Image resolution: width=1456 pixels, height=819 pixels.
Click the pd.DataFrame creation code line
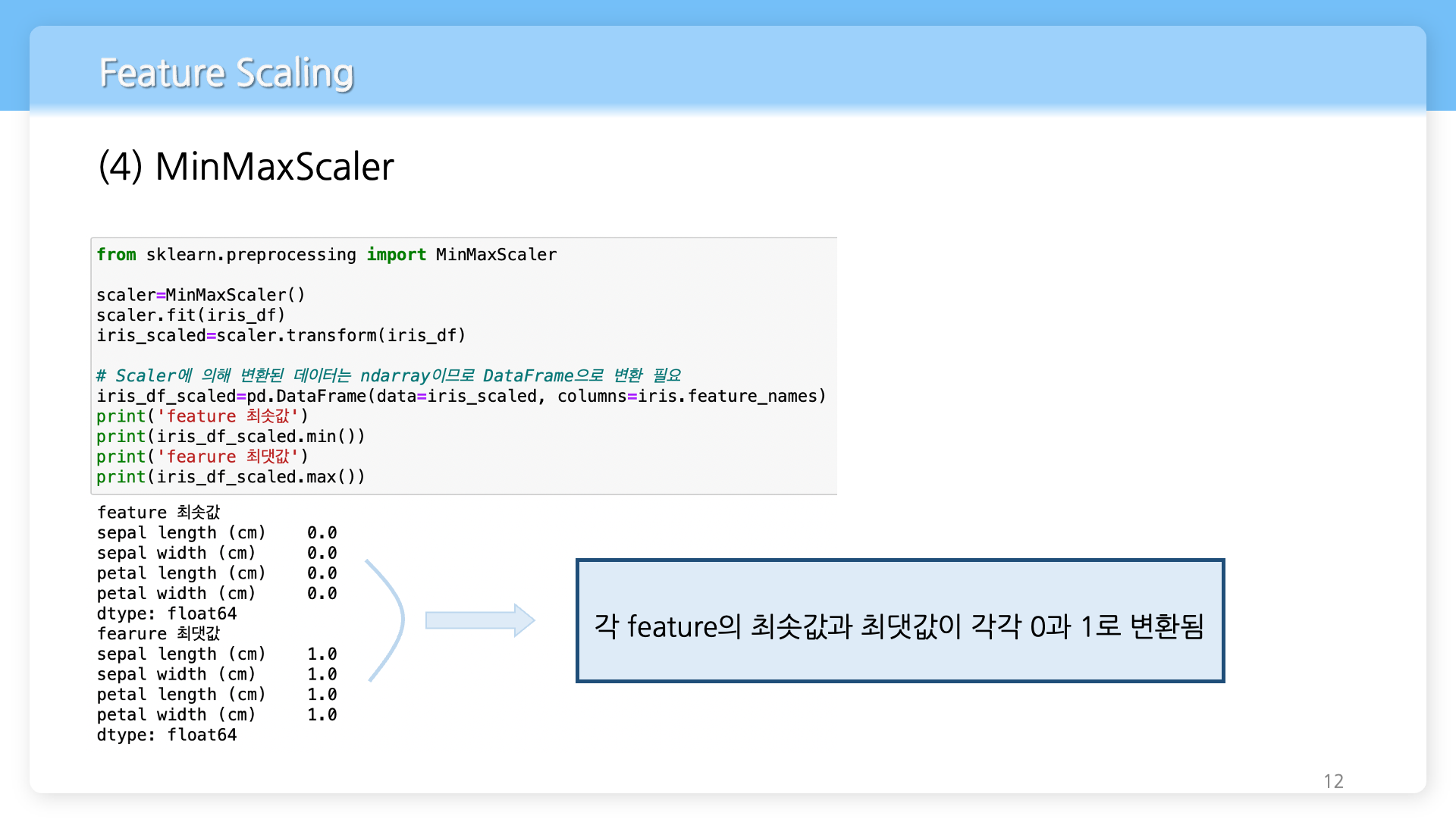point(460,396)
